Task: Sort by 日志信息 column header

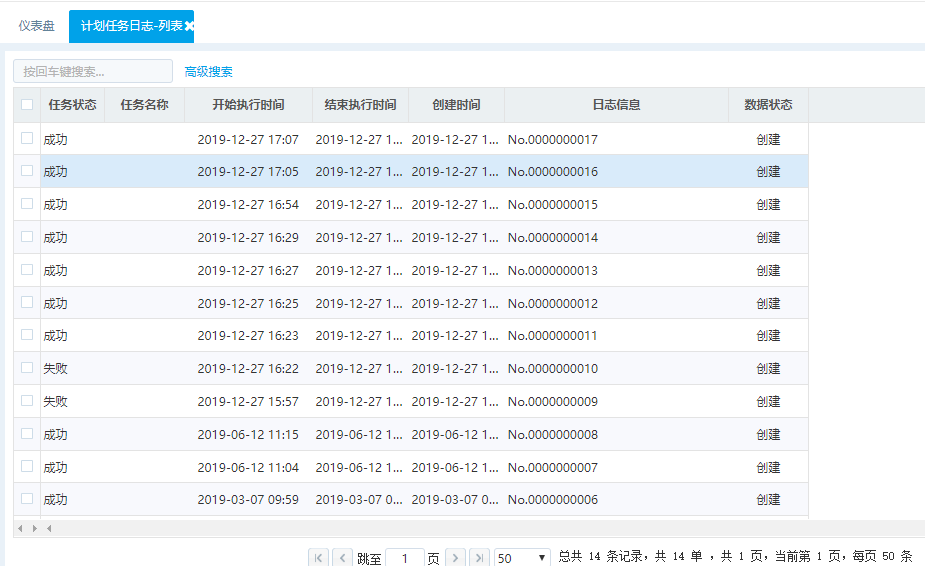Action: pos(616,105)
